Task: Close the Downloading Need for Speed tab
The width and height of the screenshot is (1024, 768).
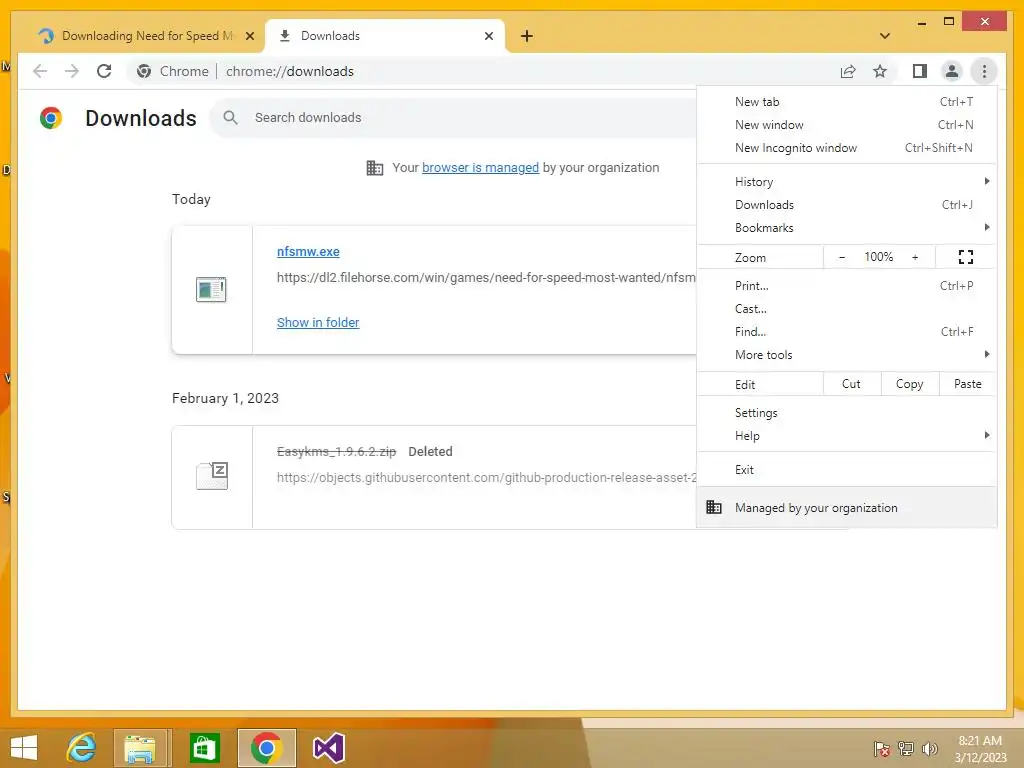Action: coord(249,36)
